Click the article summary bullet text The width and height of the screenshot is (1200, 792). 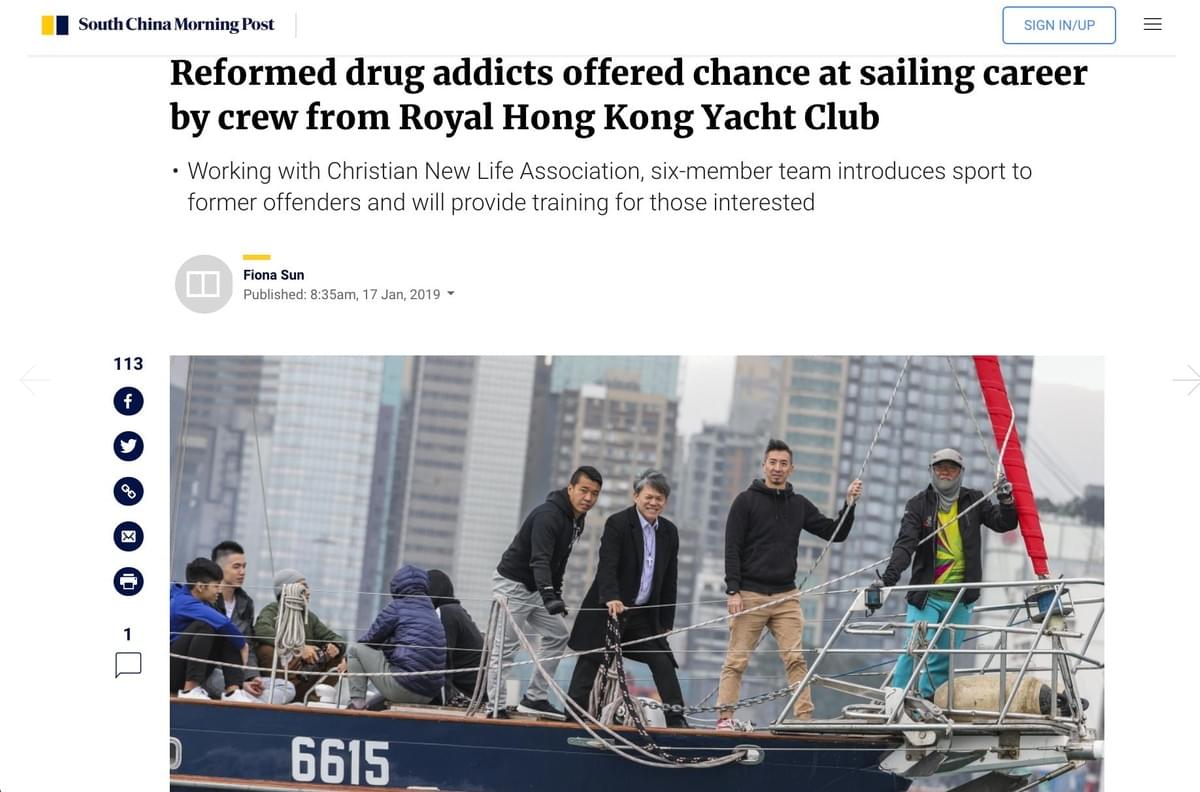(610, 186)
